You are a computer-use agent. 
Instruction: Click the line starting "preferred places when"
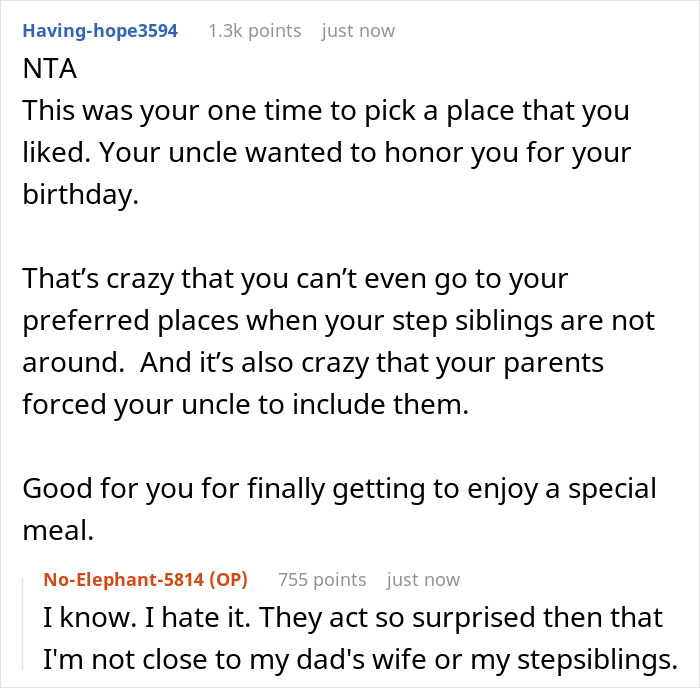point(338,321)
